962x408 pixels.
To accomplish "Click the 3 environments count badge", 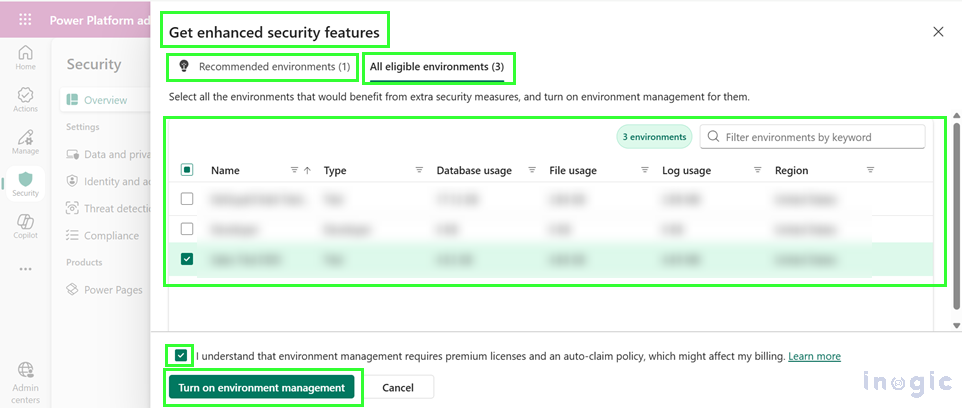I will pyautogui.click(x=654, y=137).
